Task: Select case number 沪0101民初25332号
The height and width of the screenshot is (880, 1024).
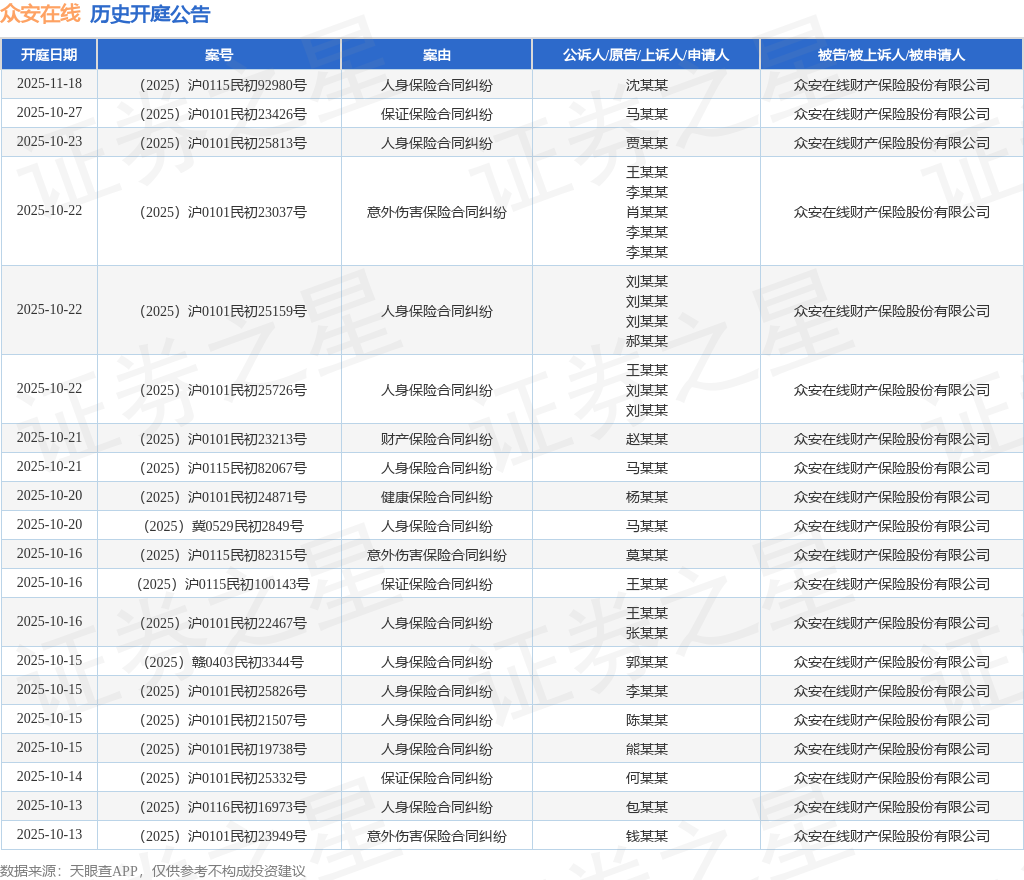Action: (x=247, y=778)
